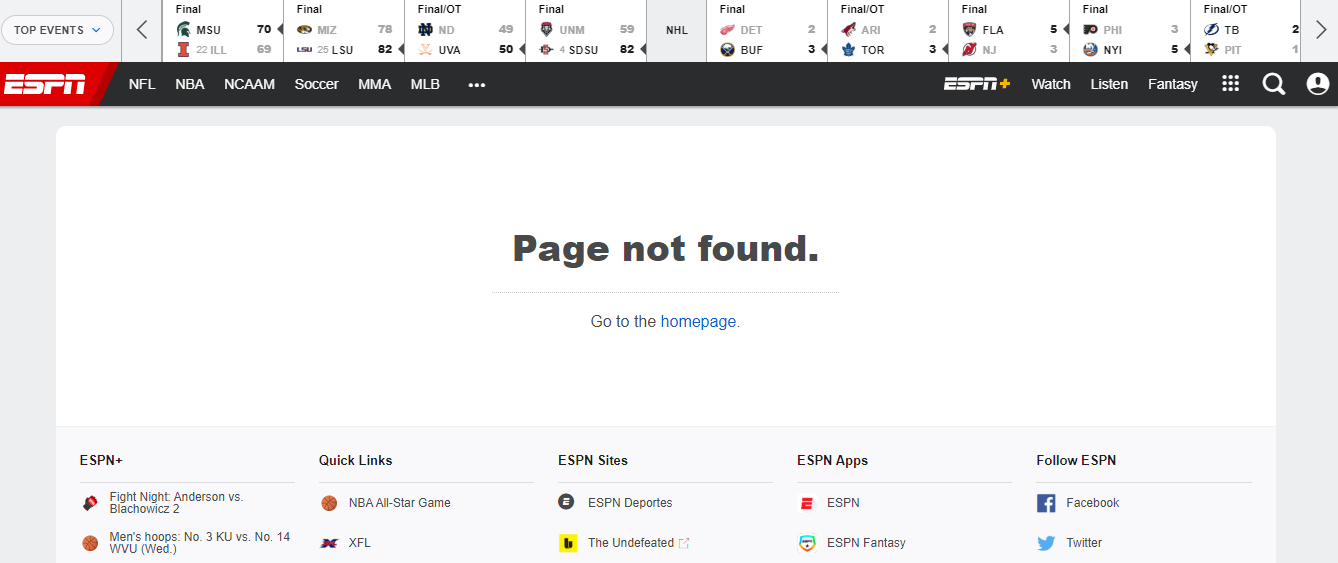Open the XFL quick link
The height and width of the screenshot is (563, 1338).
tap(360, 543)
